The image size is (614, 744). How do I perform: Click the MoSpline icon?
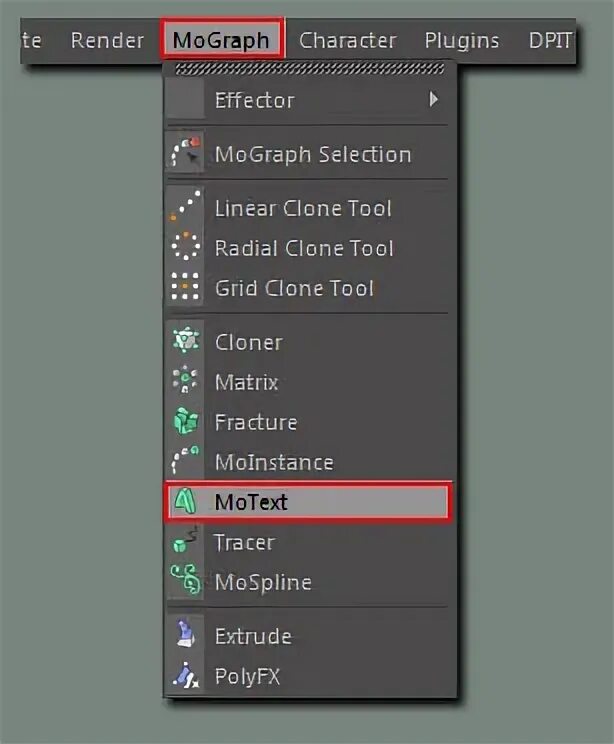(x=185, y=582)
